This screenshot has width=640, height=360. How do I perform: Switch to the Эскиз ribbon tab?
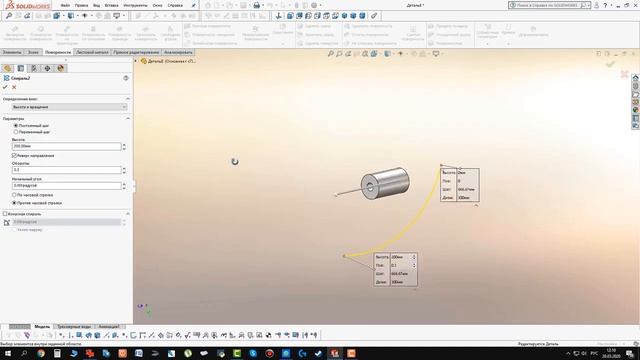point(33,52)
